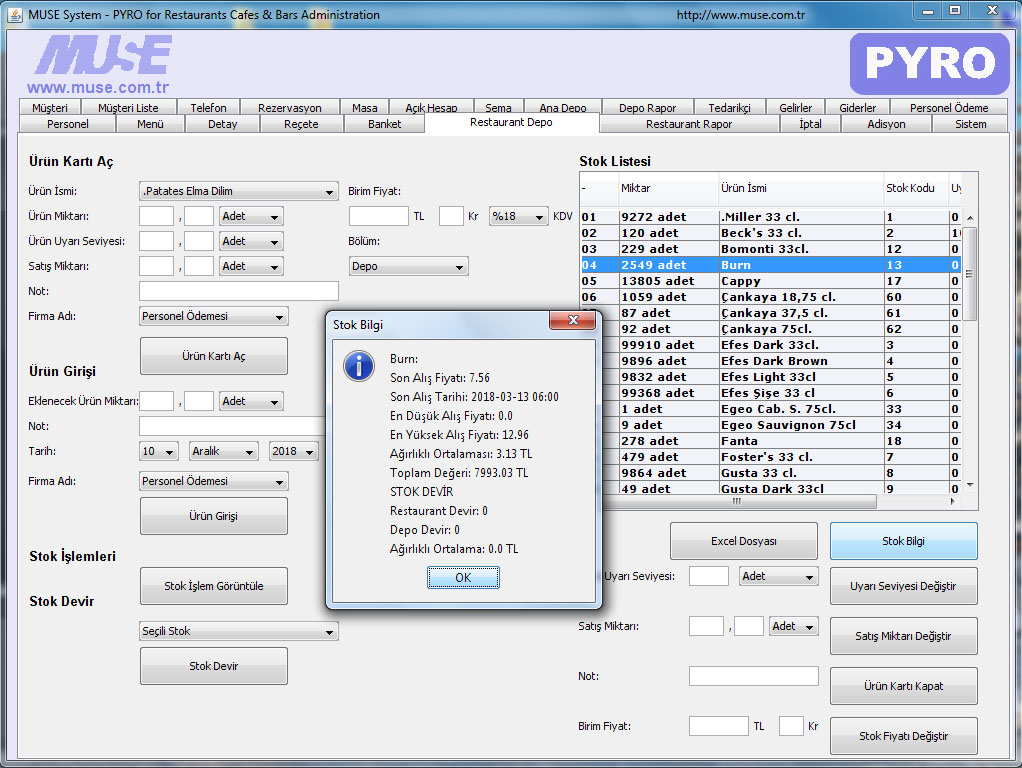
Task: Export with the Excel Dosyası button
Action: click(744, 541)
